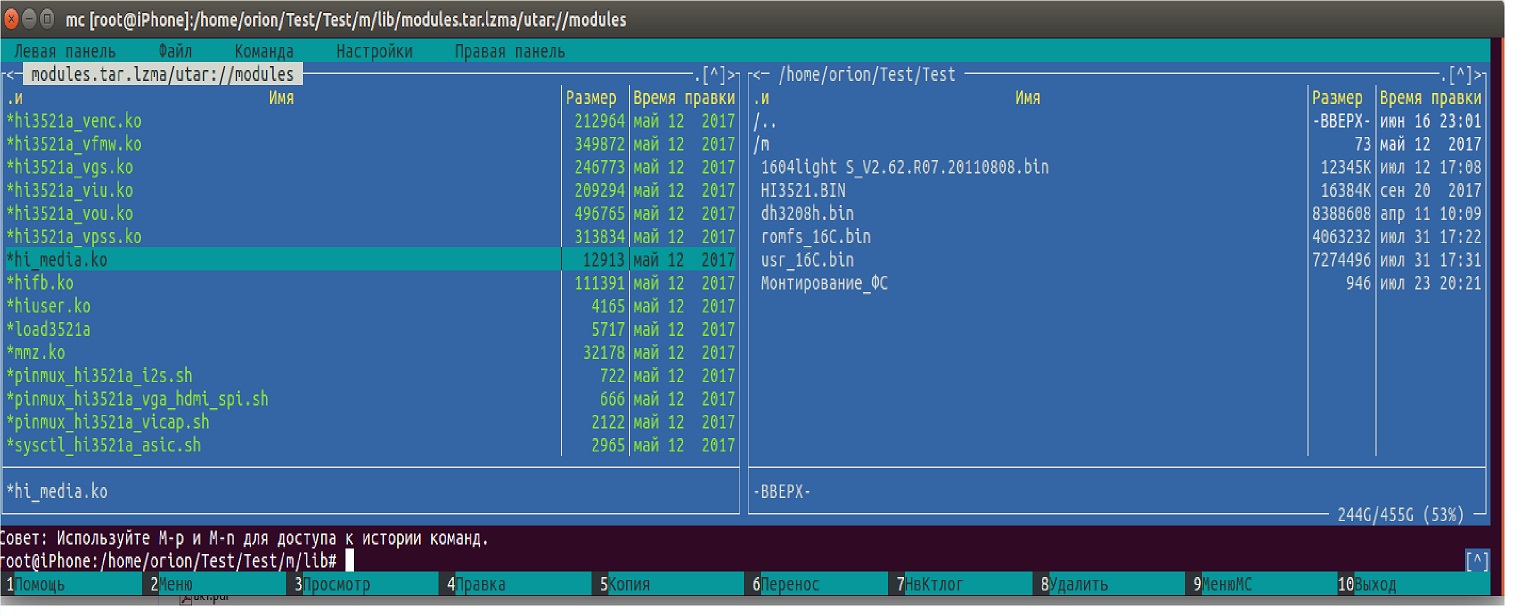Go to parent directory /.. entry
Image resolution: width=1528 pixels, height=616 pixels.
click(764, 121)
